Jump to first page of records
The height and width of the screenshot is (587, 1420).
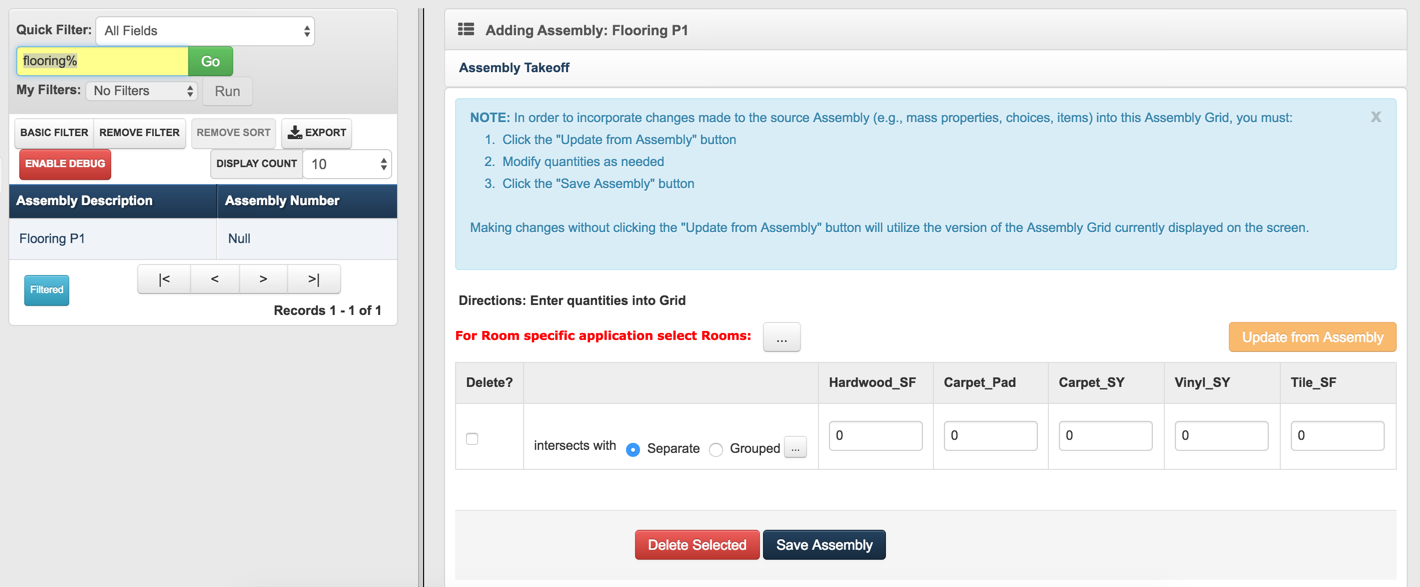163,279
